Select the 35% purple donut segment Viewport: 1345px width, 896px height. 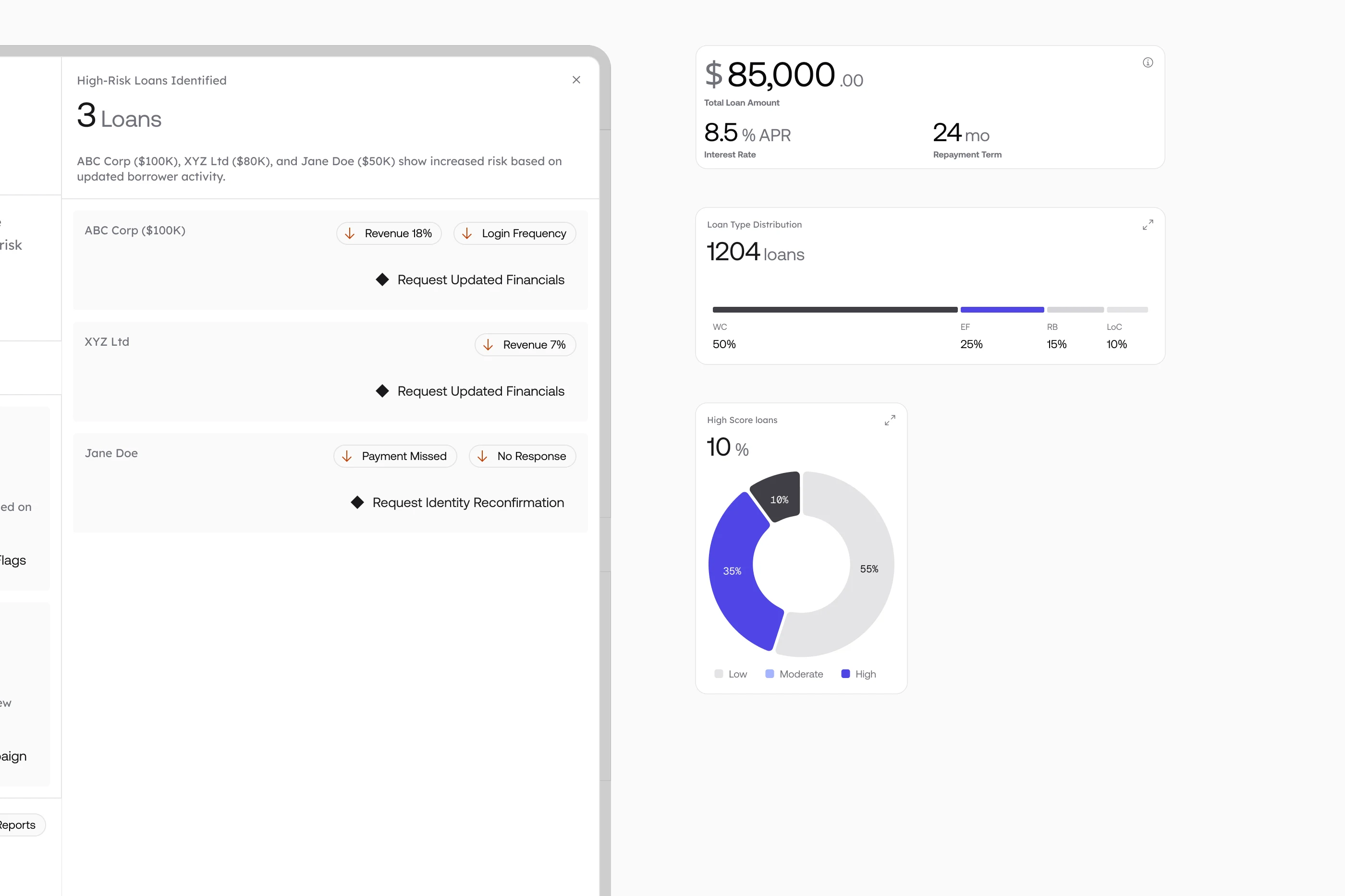(x=733, y=571)
